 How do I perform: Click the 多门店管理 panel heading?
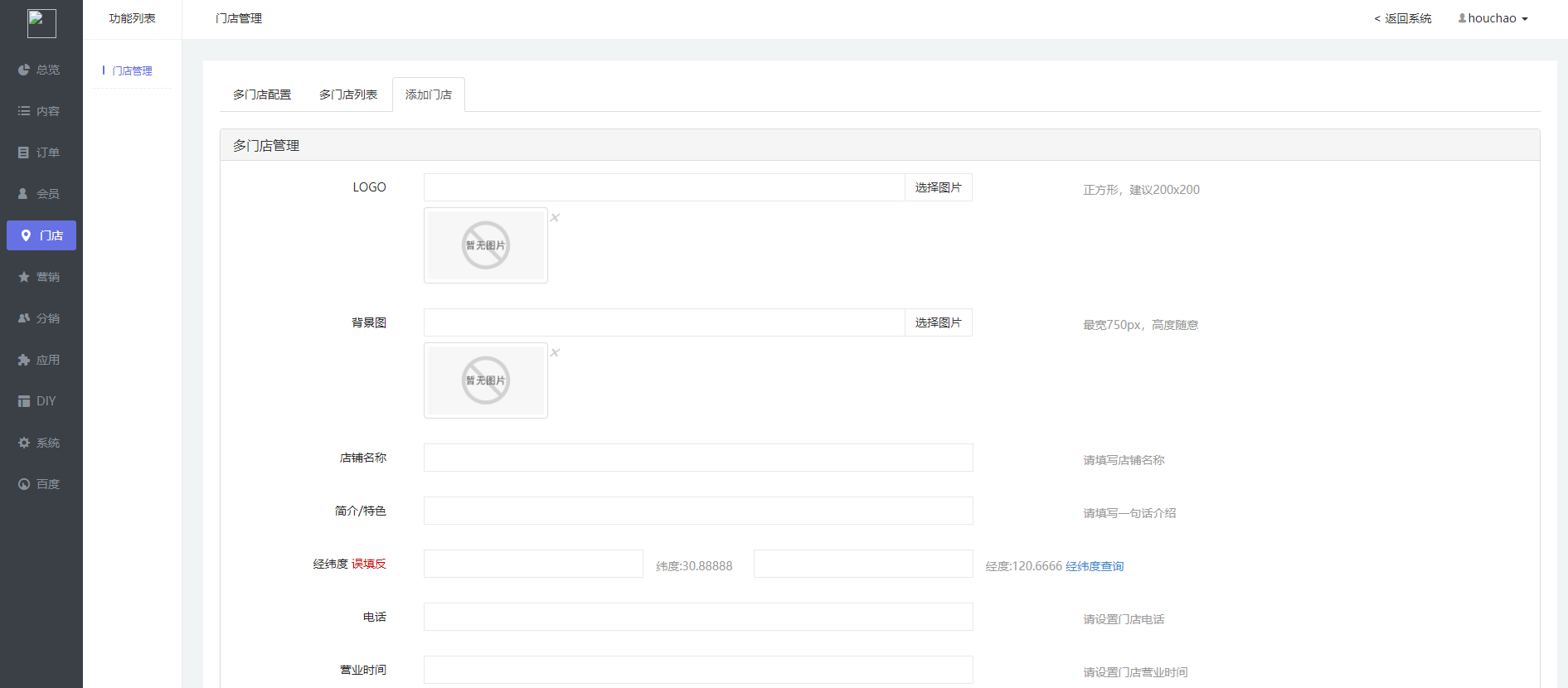coord(266,145)
